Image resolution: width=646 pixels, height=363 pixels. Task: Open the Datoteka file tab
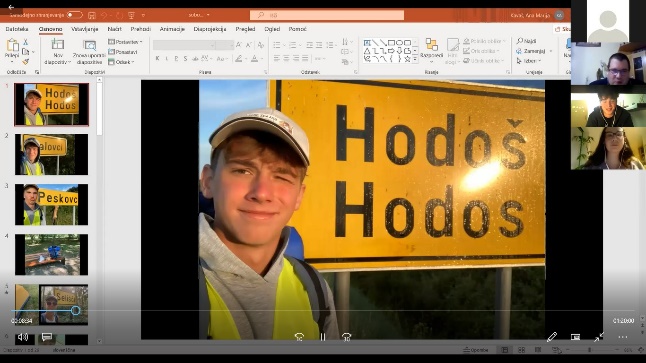[17, 29]
